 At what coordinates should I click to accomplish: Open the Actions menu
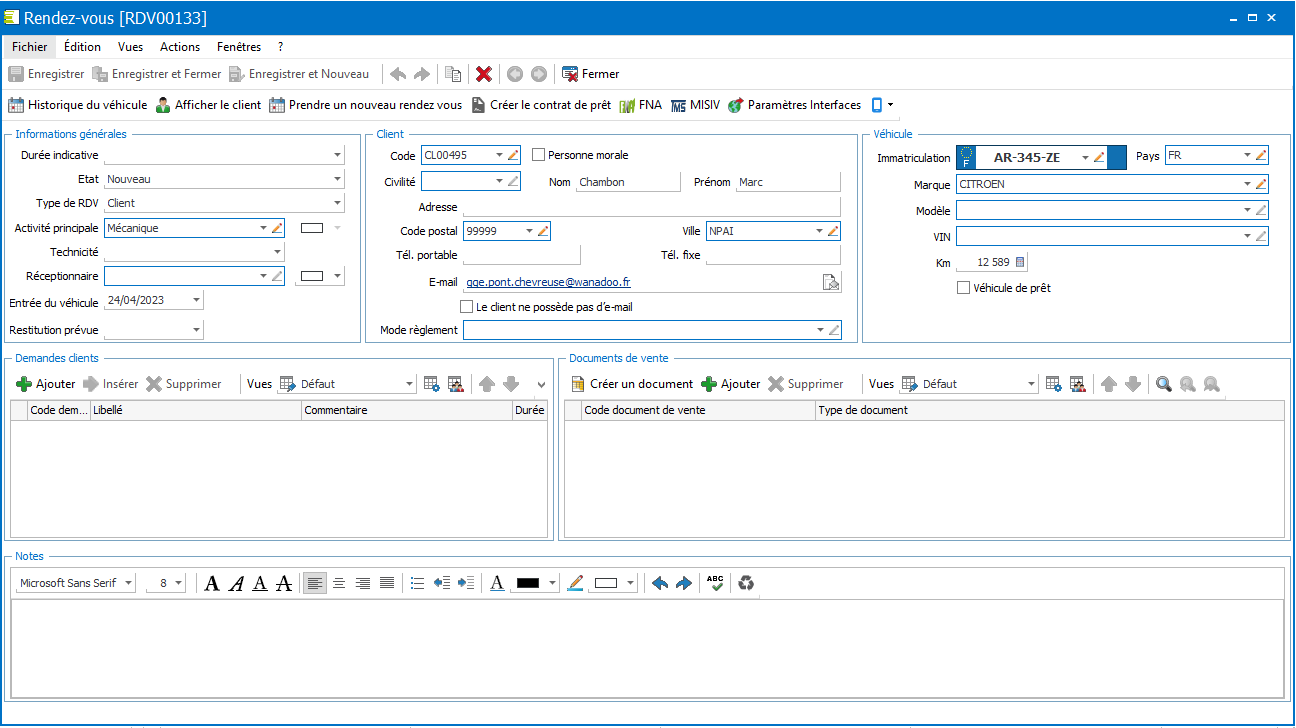180,47
